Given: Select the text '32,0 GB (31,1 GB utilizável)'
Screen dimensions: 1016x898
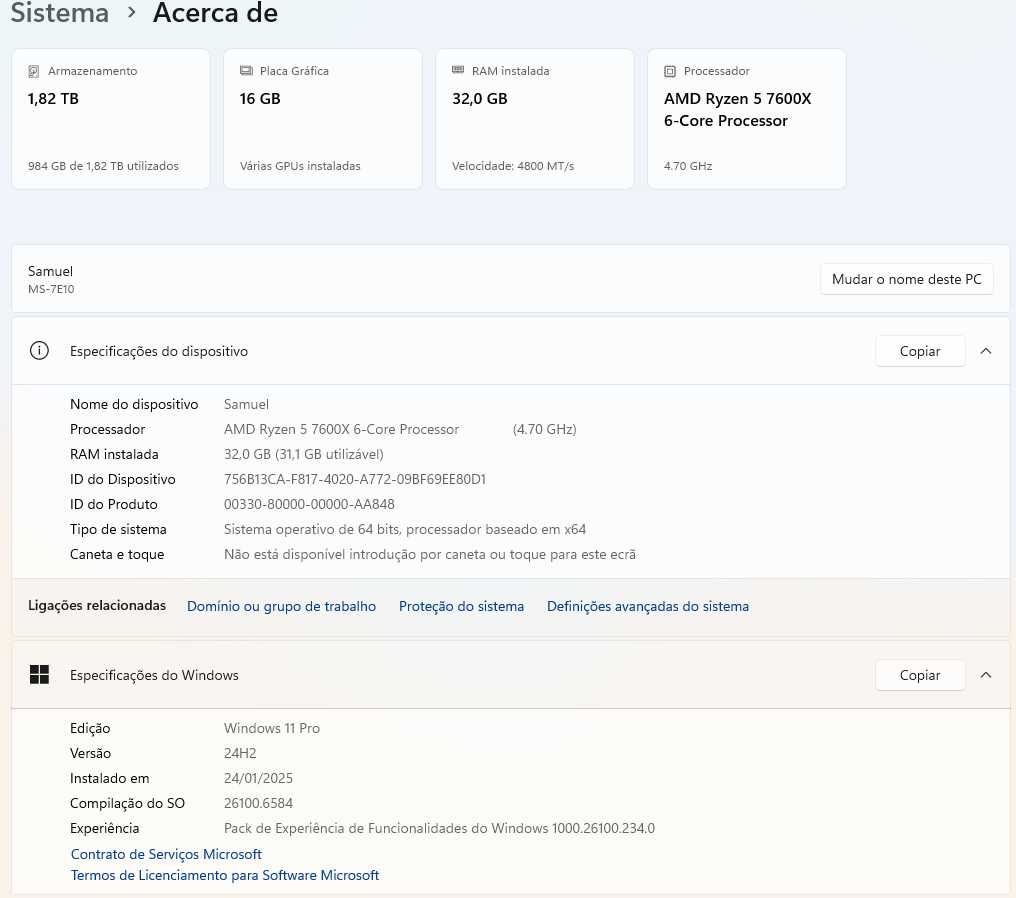Looking at the screenshot, I should [304, 454].
